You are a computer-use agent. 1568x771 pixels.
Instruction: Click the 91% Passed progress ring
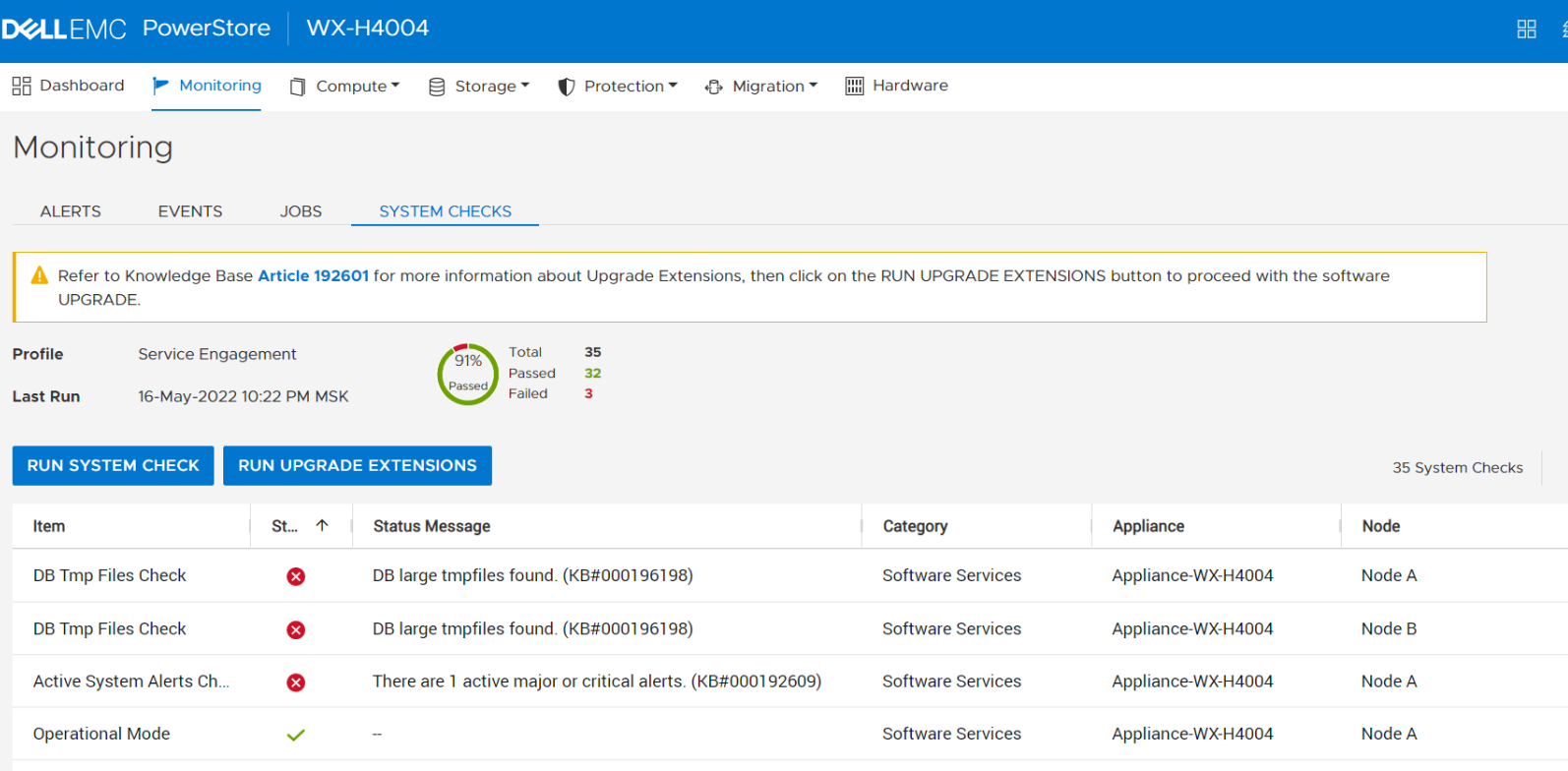pos(467,374)
